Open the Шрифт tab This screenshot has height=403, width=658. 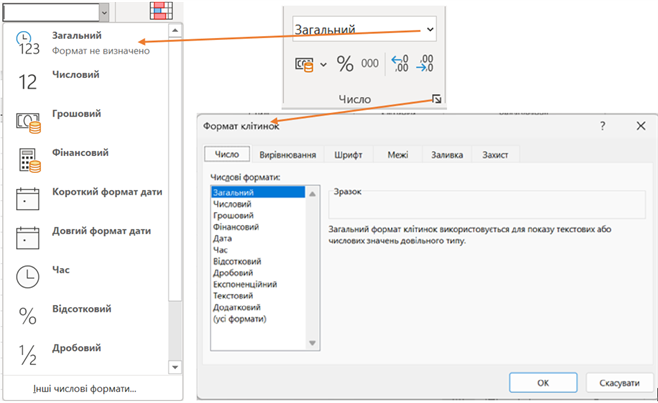pyautogui.click(x=348, y=155)
